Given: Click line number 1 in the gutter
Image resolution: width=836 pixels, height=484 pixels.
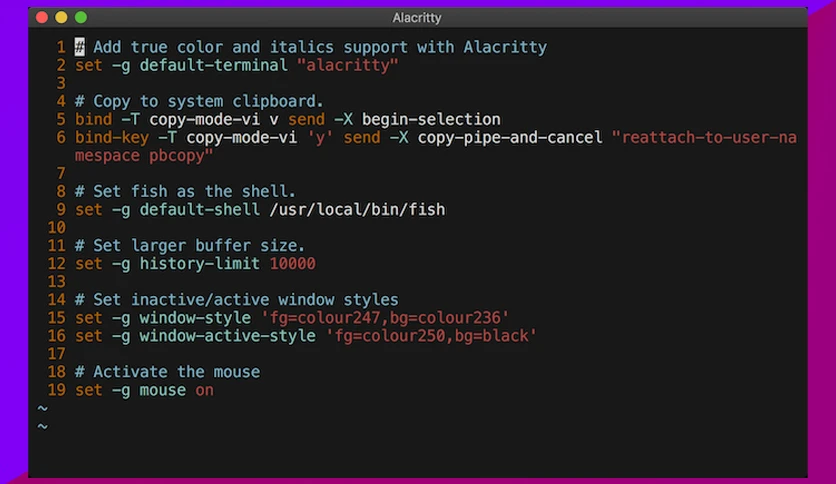Looking at the screenshot, I should click(61, 47).
